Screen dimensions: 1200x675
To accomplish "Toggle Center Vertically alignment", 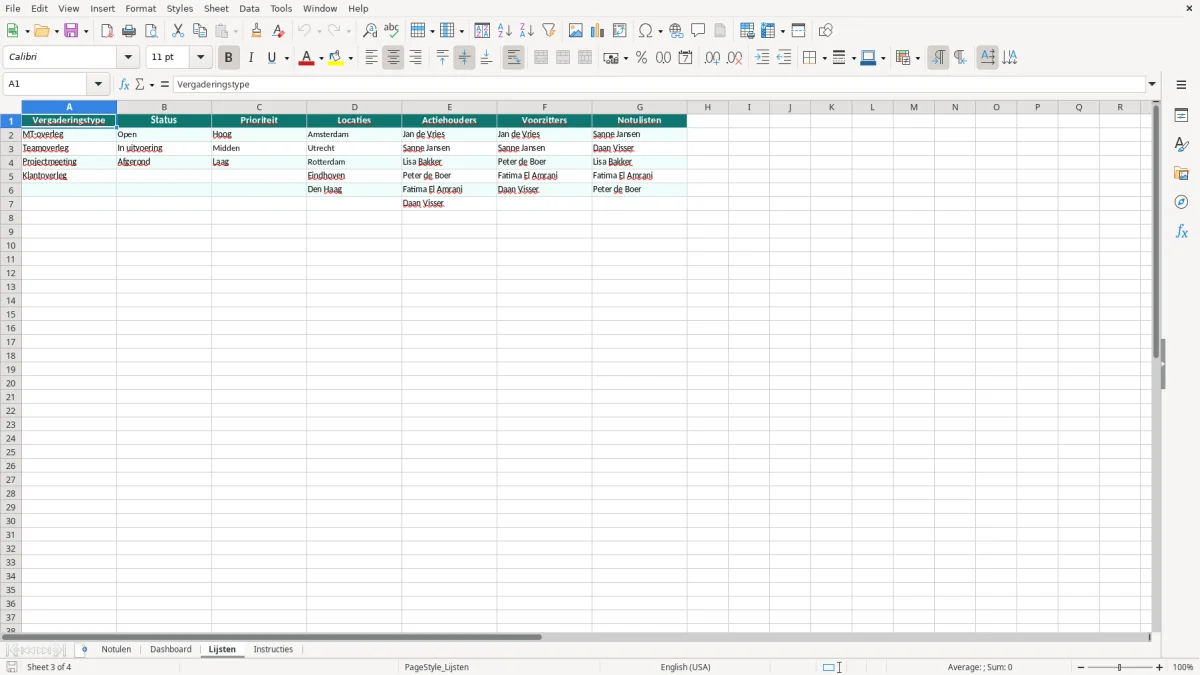I will point(464,58).
